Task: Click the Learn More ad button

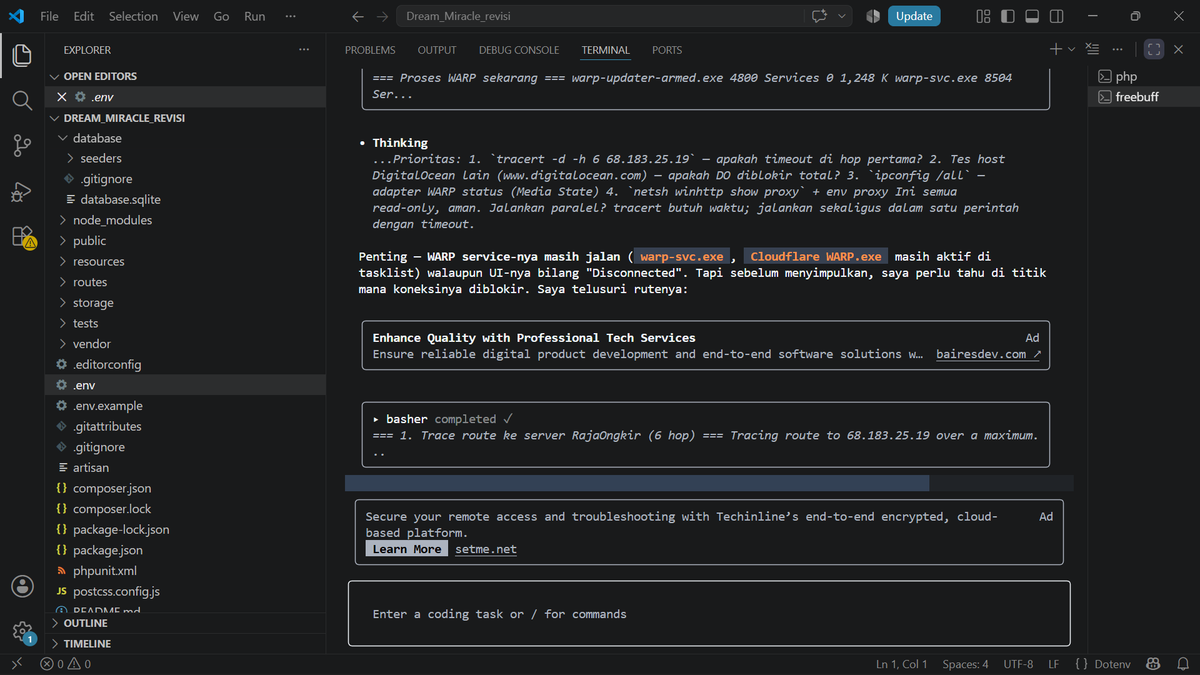Action: (406, 549)
